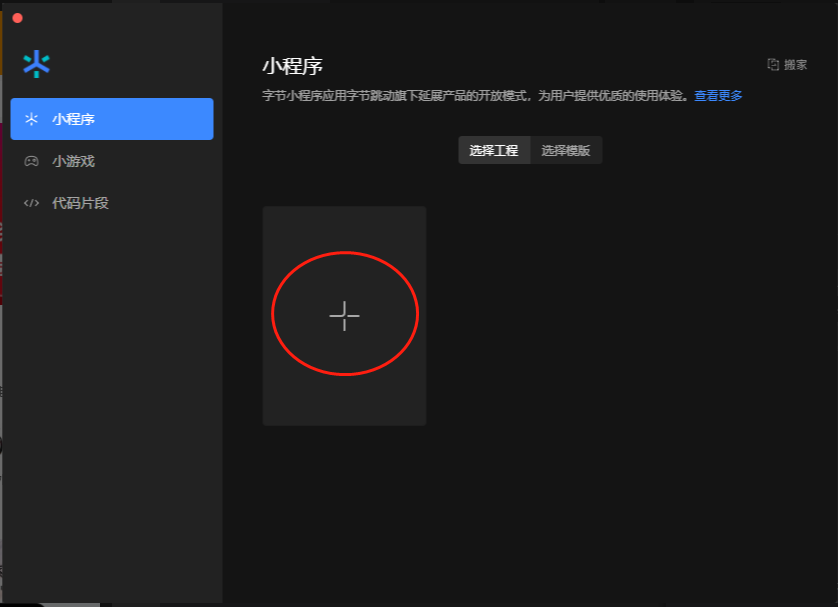Open the 查看更多 link
This screenshot has width=838, height=607.
pyautogui.click(x=718, y=96)
